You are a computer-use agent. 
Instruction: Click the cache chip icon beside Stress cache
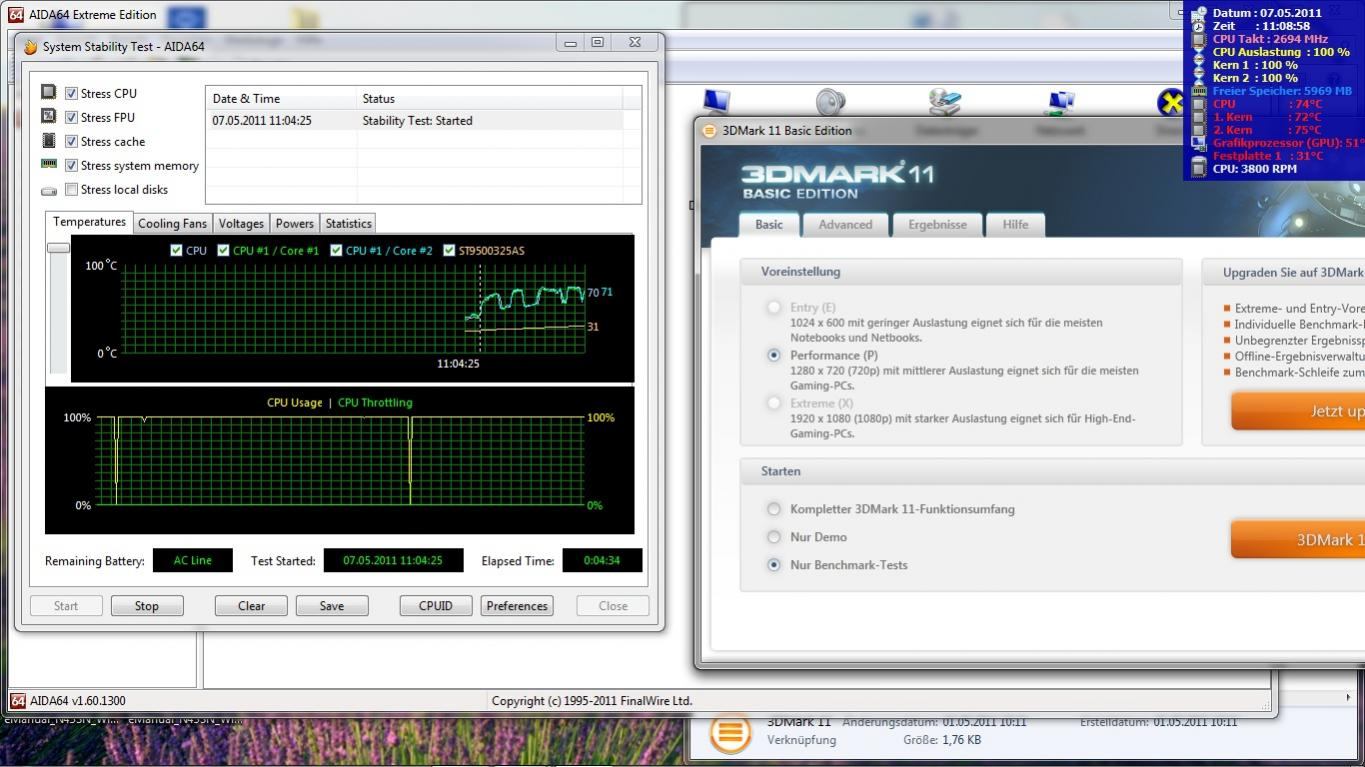tap(48, 140)
